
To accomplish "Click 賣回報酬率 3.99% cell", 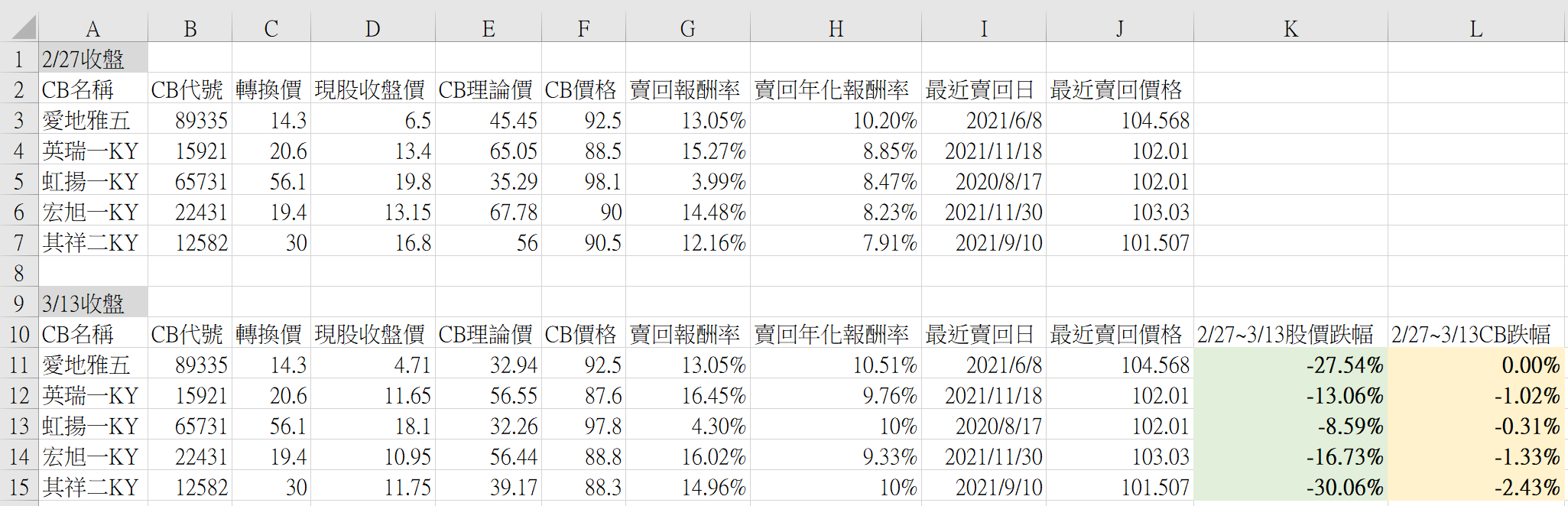I will coord(688,181).
